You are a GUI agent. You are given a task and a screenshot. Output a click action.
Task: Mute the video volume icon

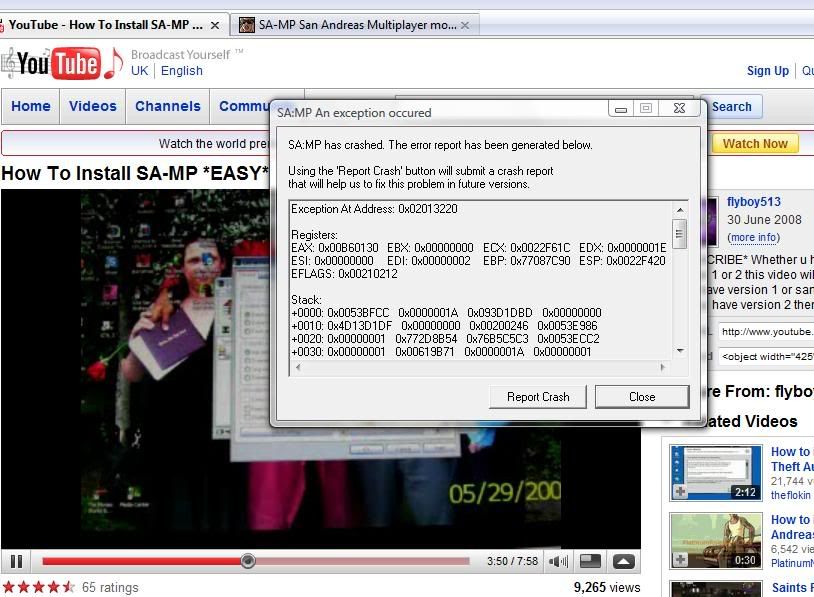click(558, 561)
